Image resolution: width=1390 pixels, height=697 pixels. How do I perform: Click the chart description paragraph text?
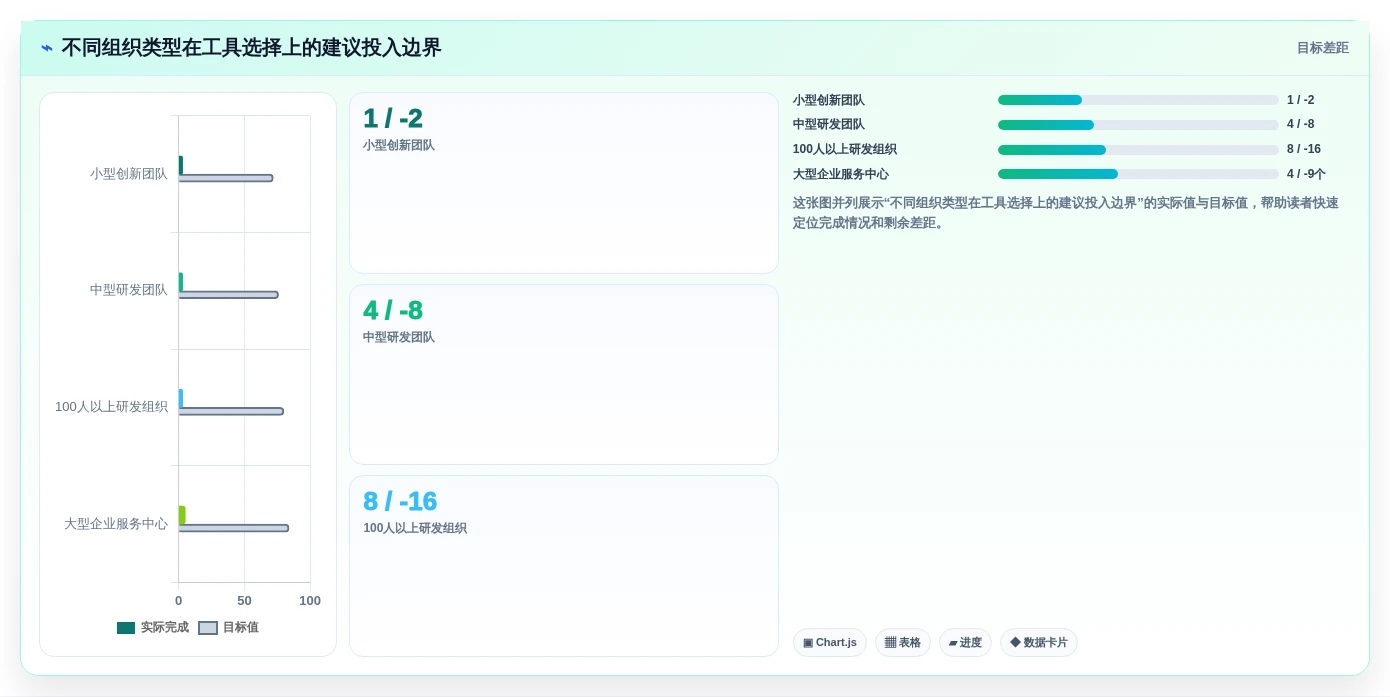1066,213
